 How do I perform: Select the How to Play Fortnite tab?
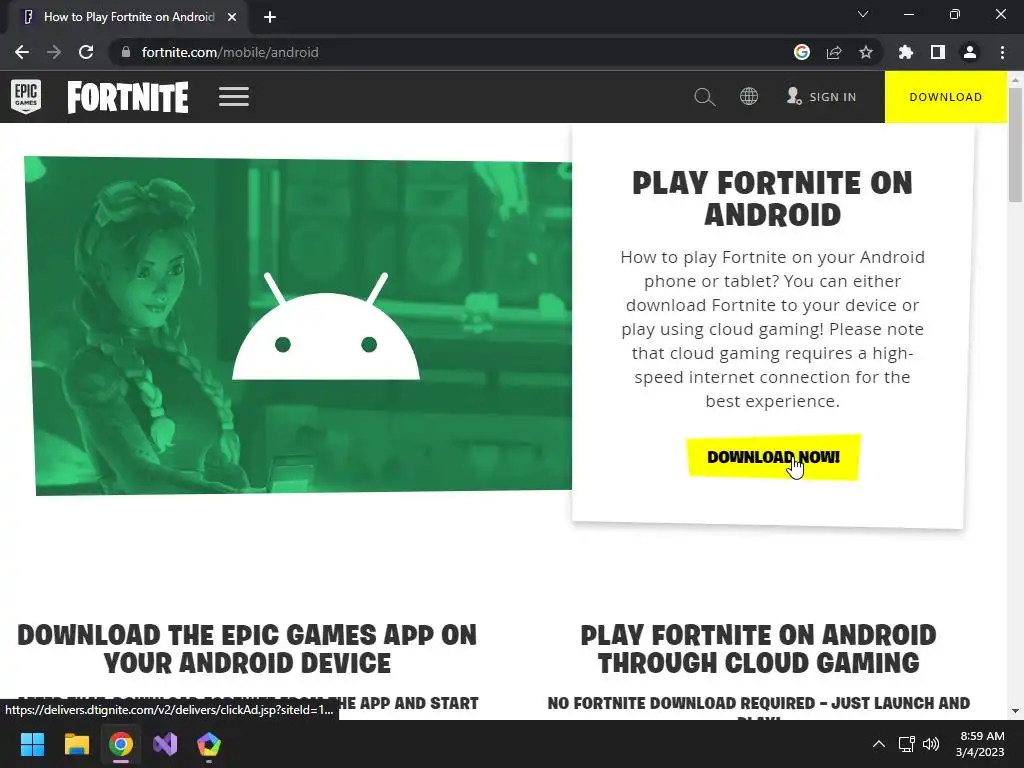pyautogui.click(x=128, y=17)
